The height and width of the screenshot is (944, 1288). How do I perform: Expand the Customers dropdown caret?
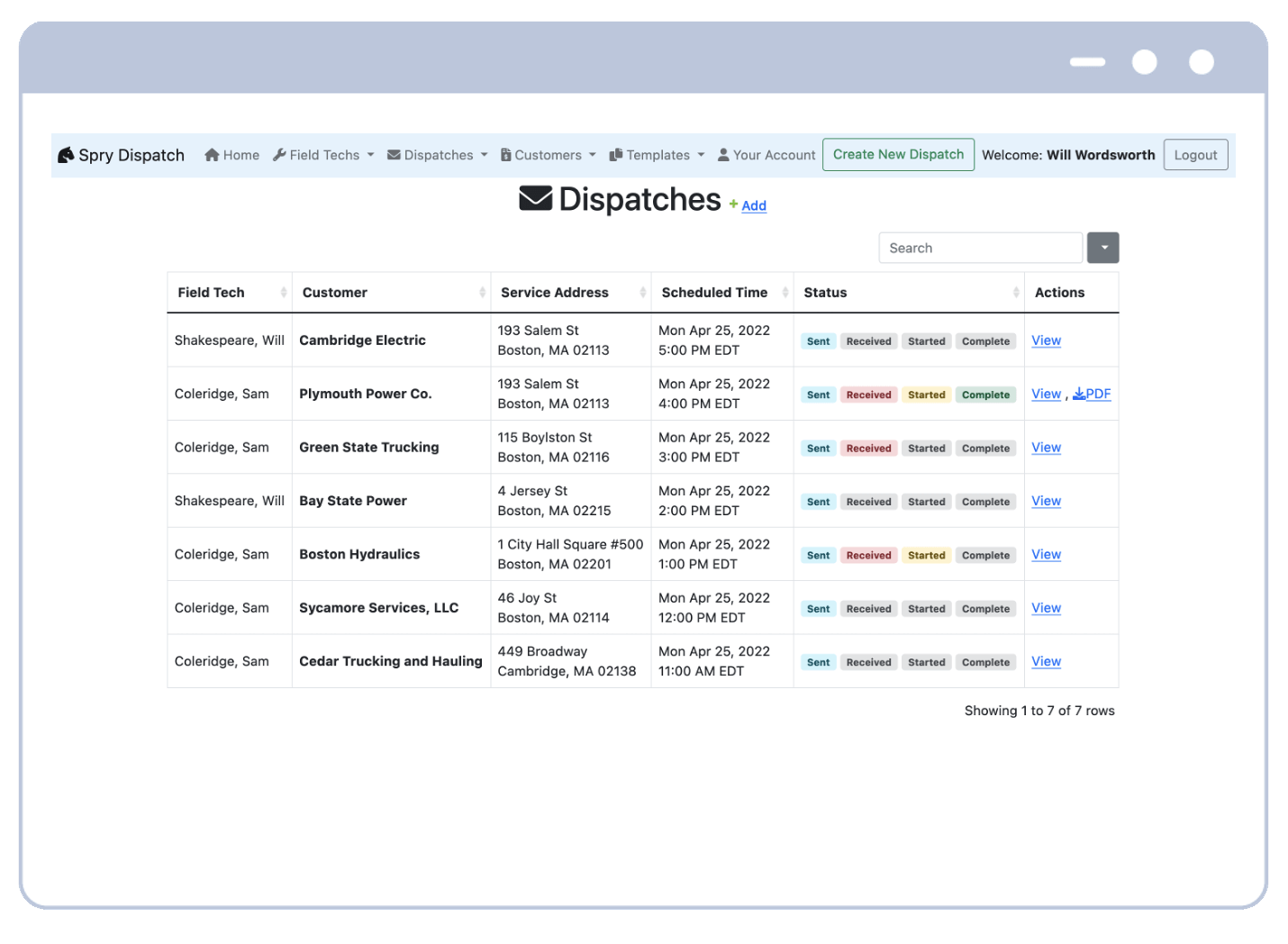click(592, 155)
